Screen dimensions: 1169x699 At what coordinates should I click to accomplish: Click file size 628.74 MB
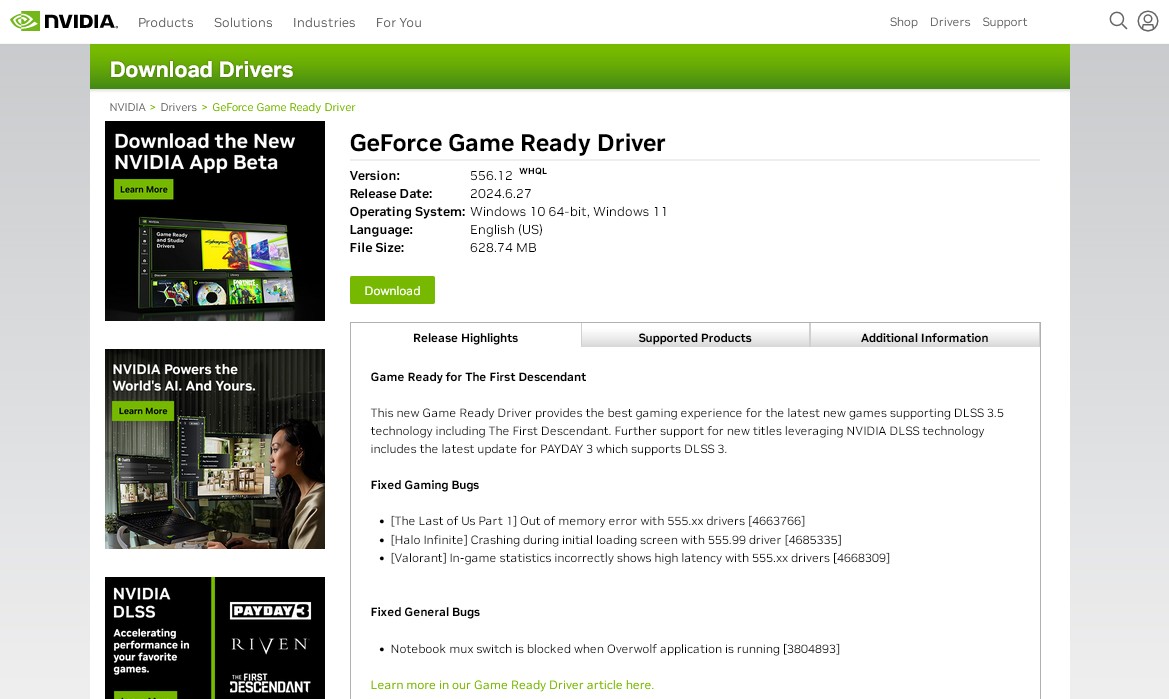tap(503, 247)
